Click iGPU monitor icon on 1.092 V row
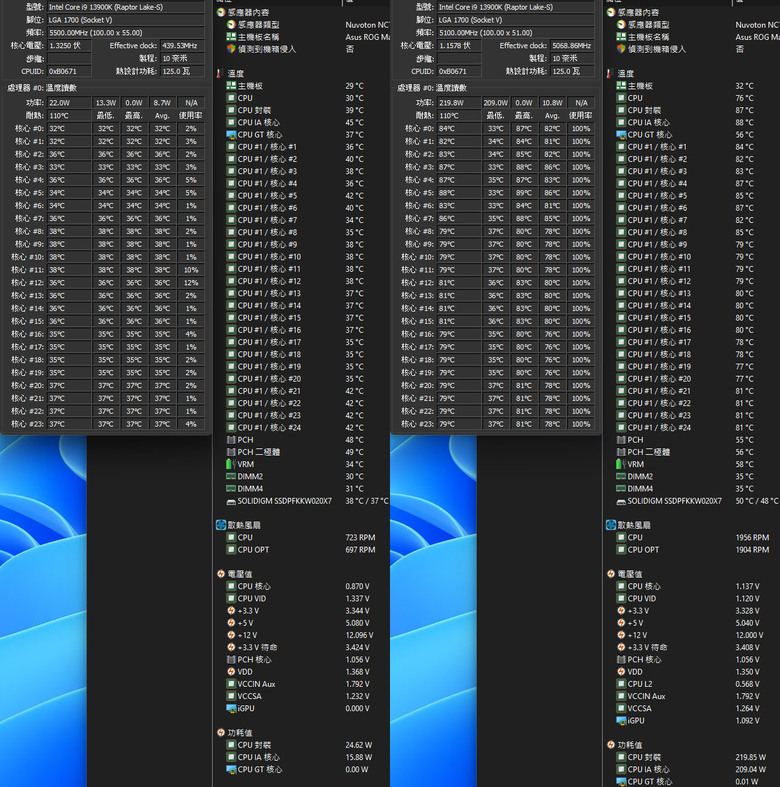The height and width of the screenshot is (787, 780). click(621, 721)
